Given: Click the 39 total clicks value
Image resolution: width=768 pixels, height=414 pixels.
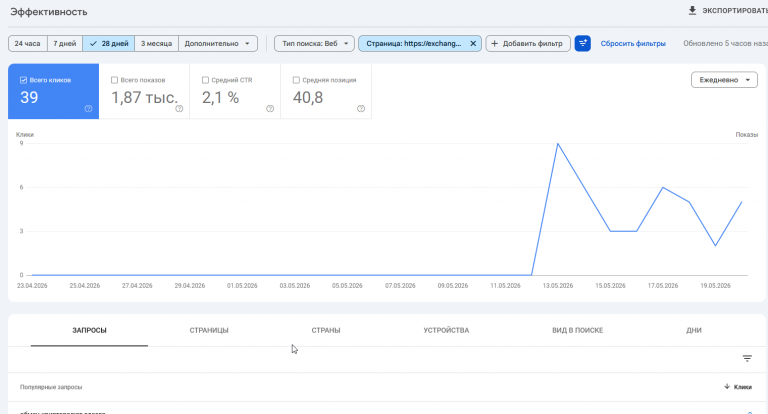Looking at the screenshot, I should coord(29,97).
